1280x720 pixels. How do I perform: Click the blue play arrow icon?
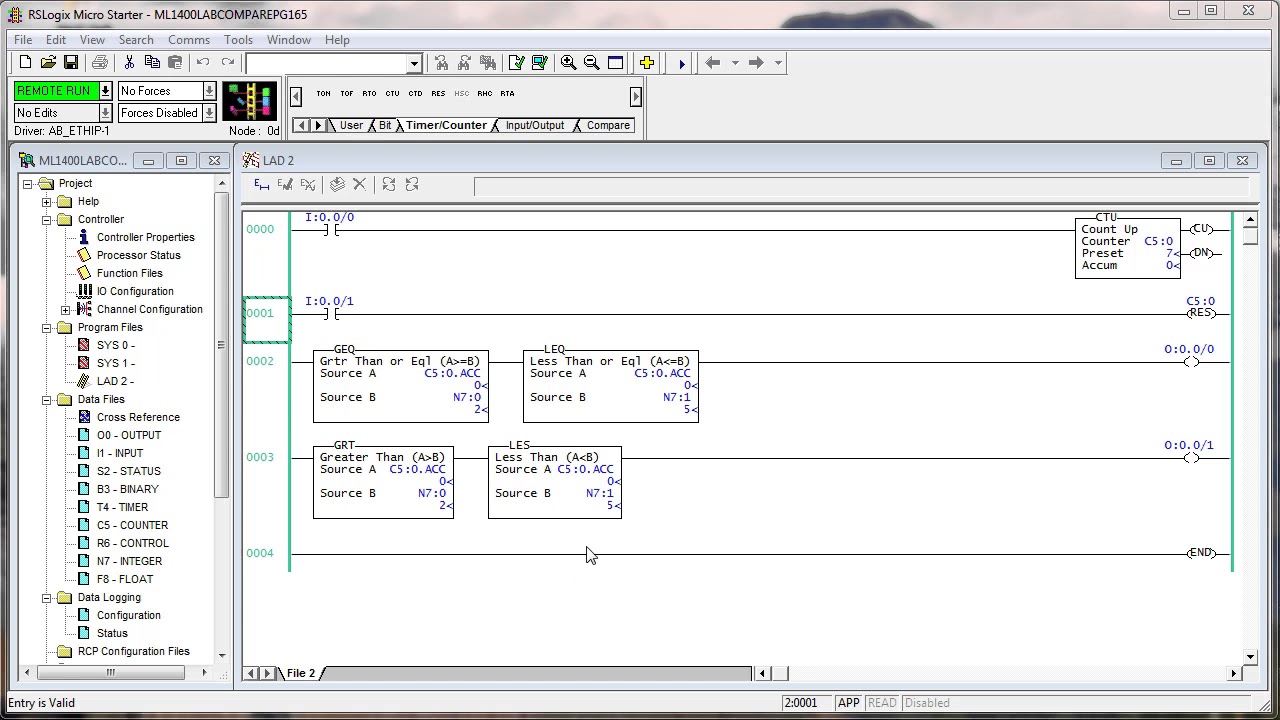(682, 63)
